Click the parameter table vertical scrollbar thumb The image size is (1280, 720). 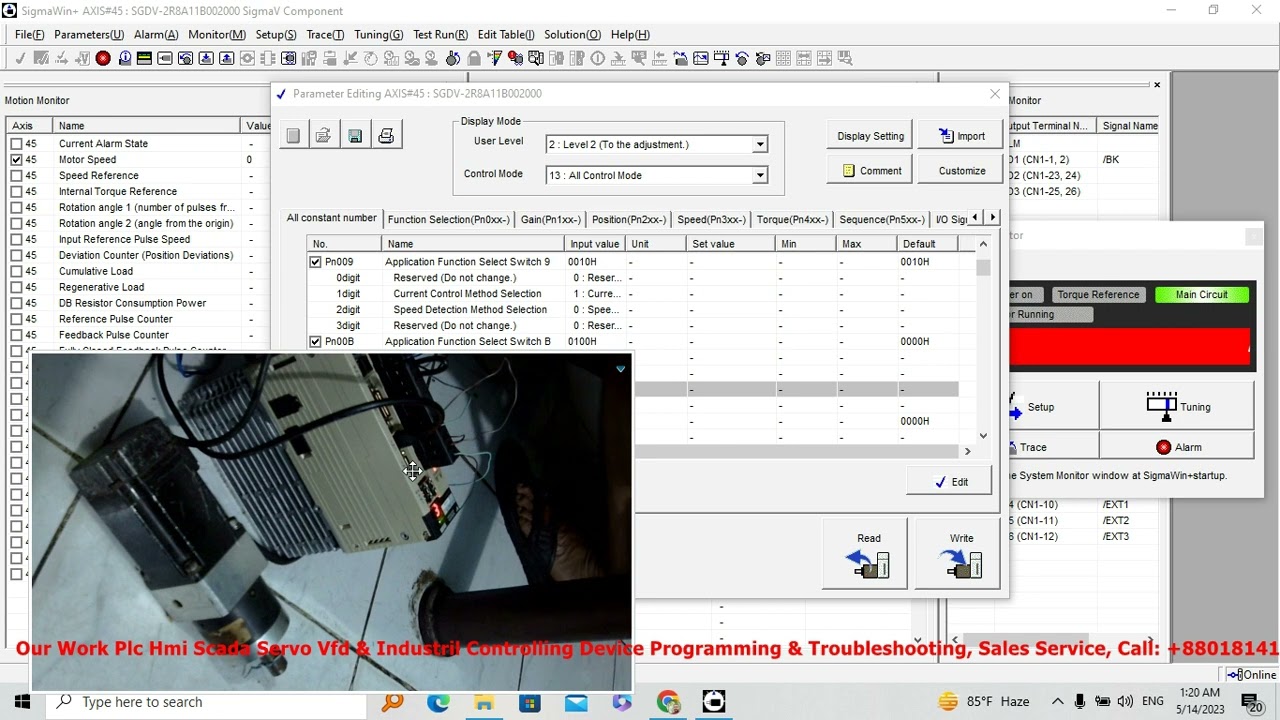[983, 267]
